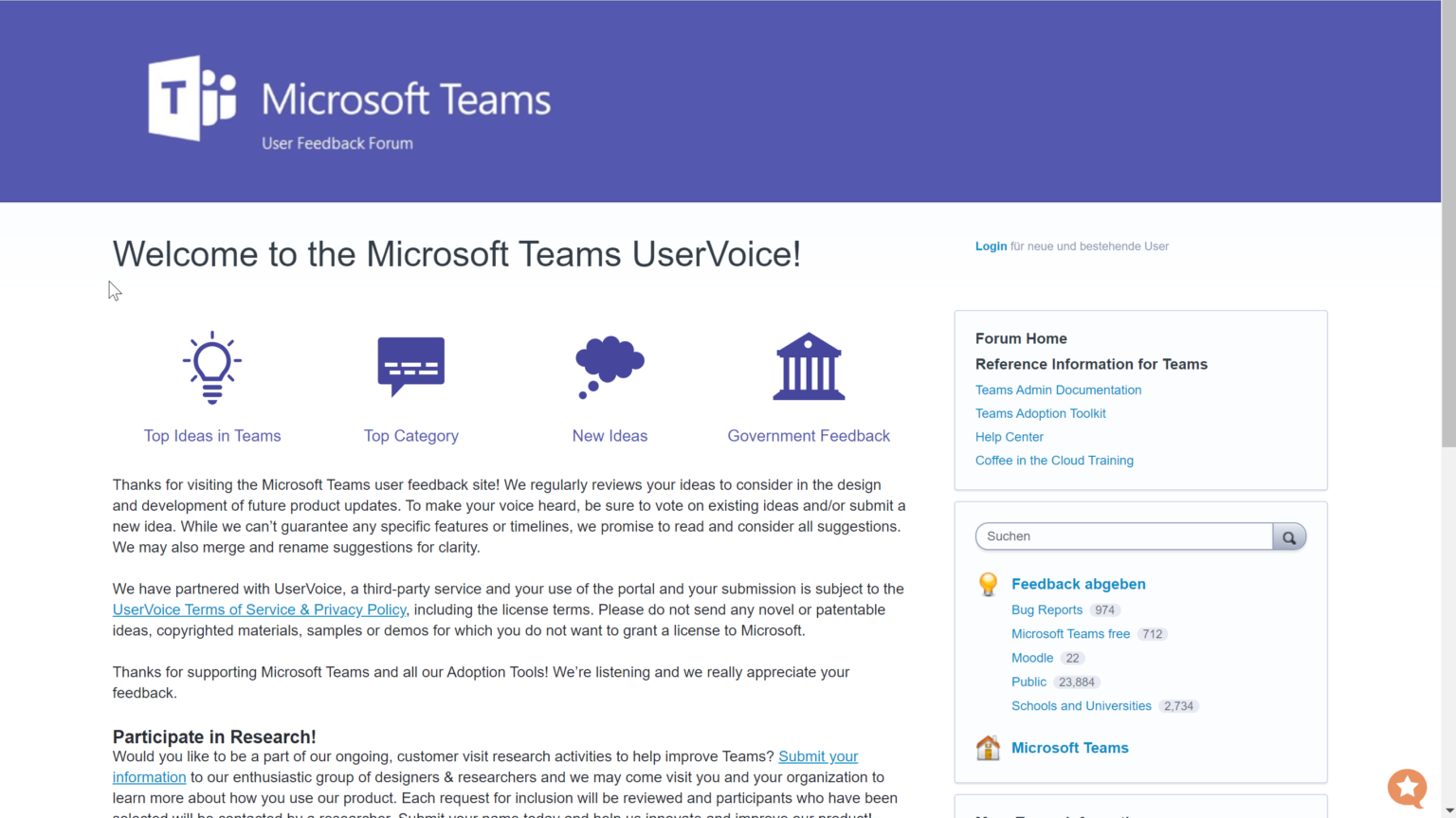The width and height of the screenshot is (1456, 818).
Task: Click the Government Feedback building icon
Action: tap(808, 367)
